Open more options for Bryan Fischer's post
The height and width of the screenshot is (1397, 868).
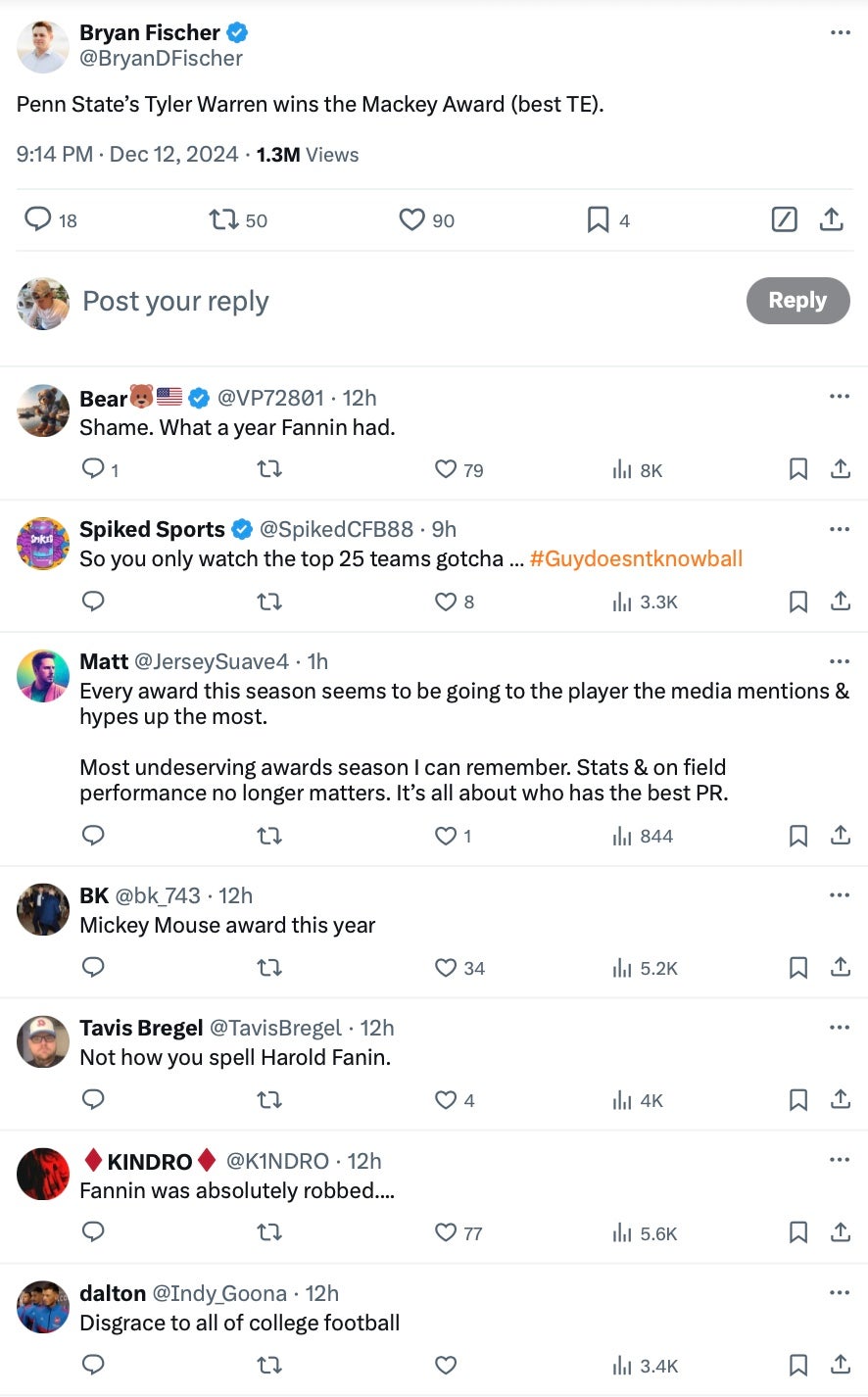click(840, 32)
